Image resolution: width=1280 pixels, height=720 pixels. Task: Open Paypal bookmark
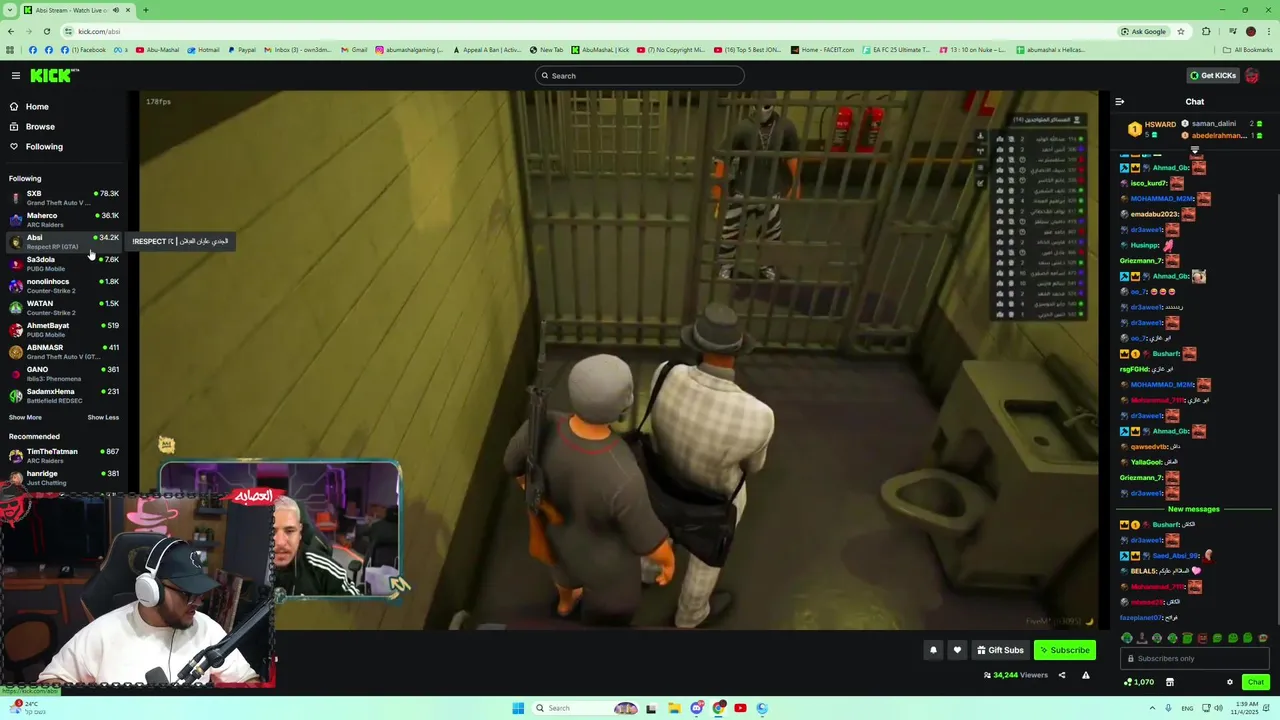coord(241,50)
